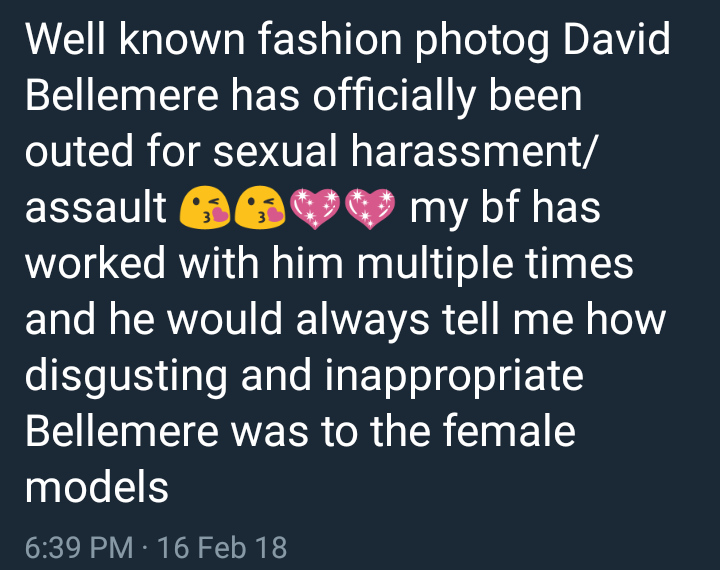Tap the first sparkling pink heart emoji
The image size is (720, 570).
[x=315, y=209]
